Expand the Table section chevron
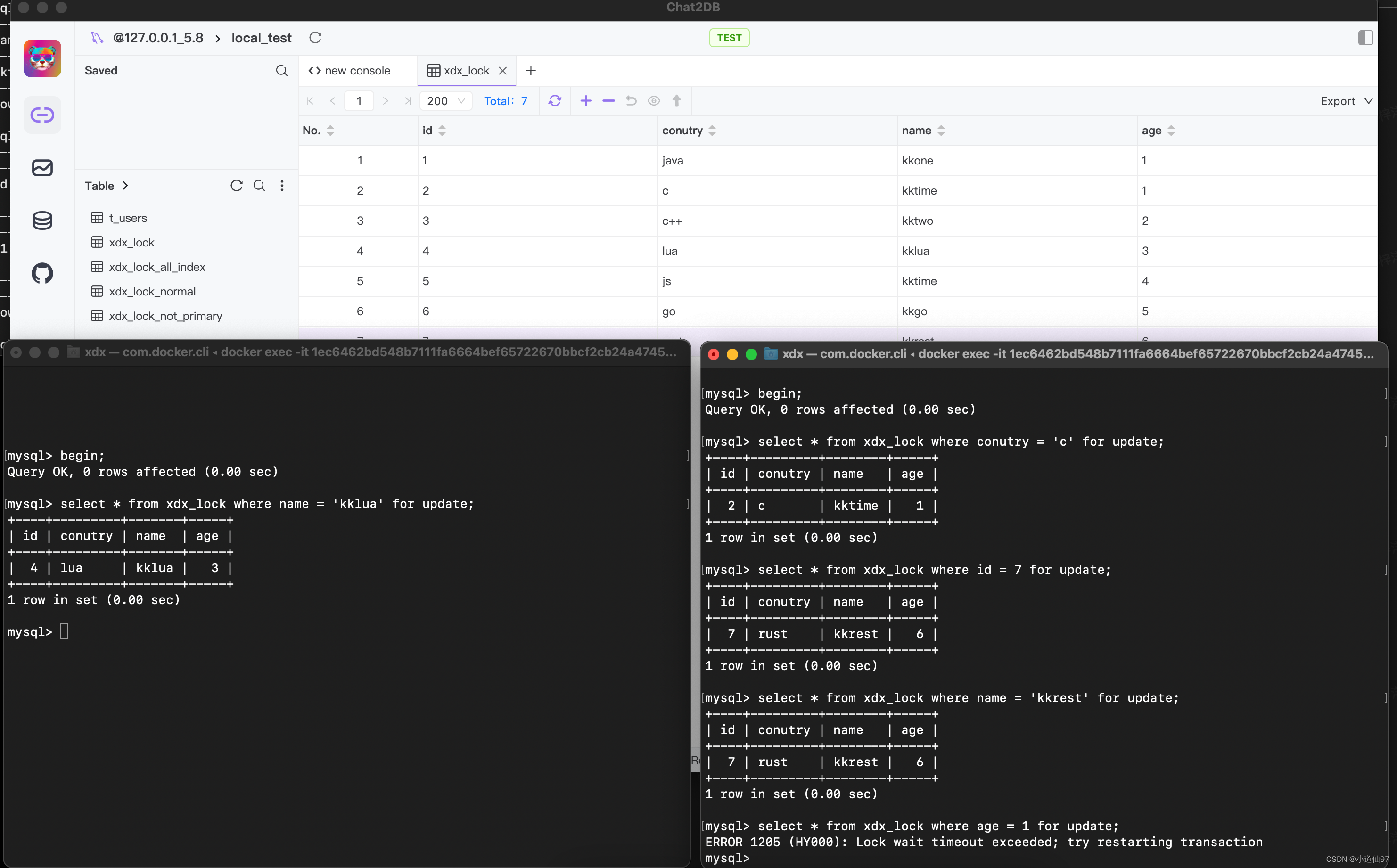This screenshot has height=868, width=1397. (x=125, y=185)
